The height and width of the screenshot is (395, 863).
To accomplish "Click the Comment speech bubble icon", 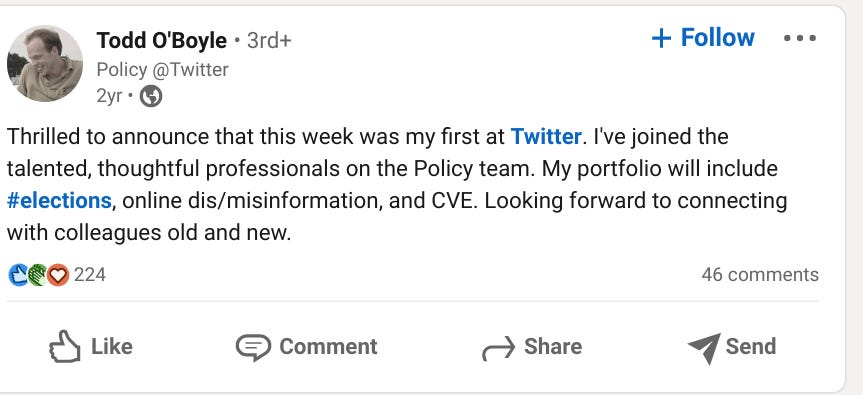I will coord(253,347).
